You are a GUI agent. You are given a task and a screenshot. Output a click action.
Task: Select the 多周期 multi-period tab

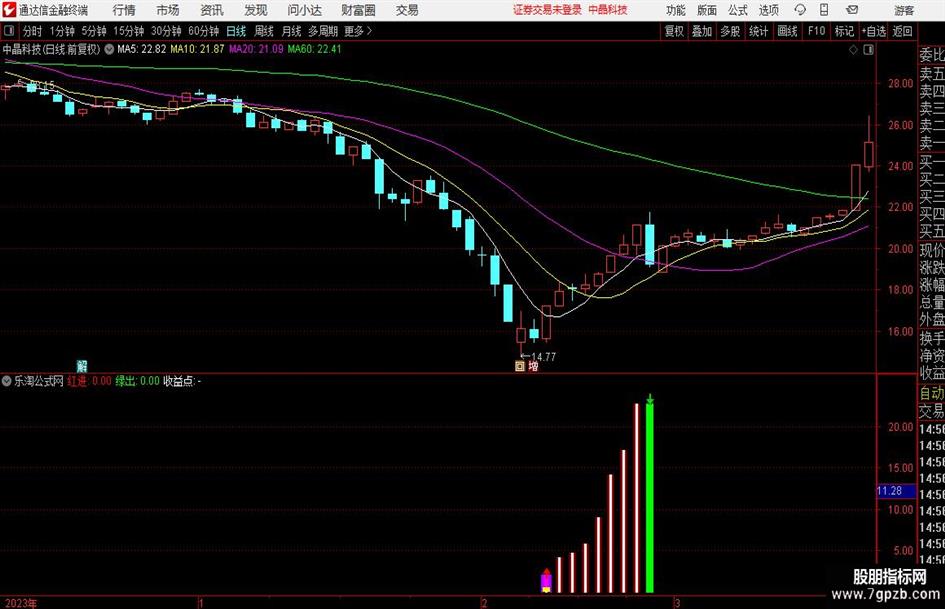pos(323,31)
